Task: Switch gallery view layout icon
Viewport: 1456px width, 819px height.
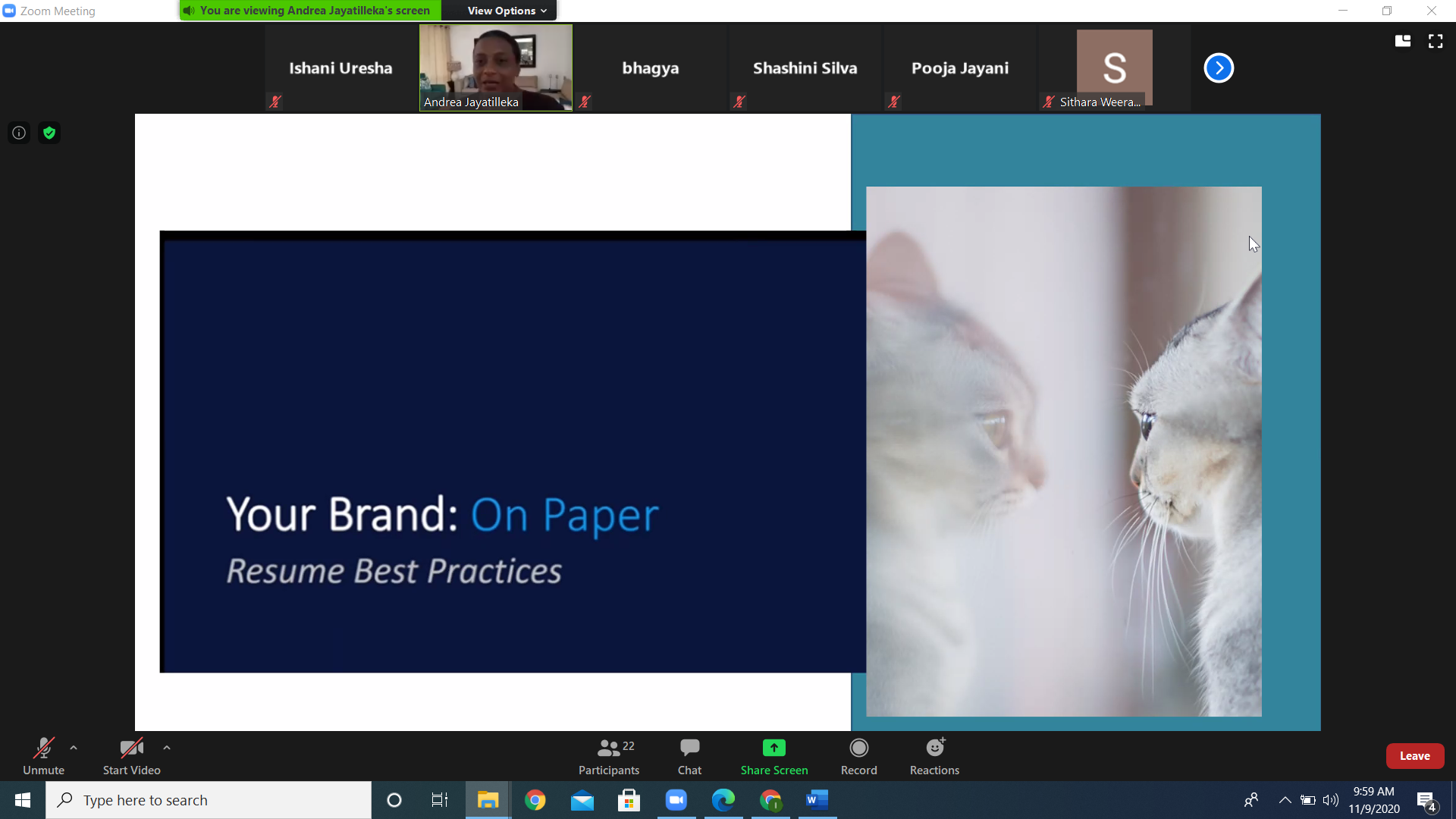Action: pos(1403,41)
